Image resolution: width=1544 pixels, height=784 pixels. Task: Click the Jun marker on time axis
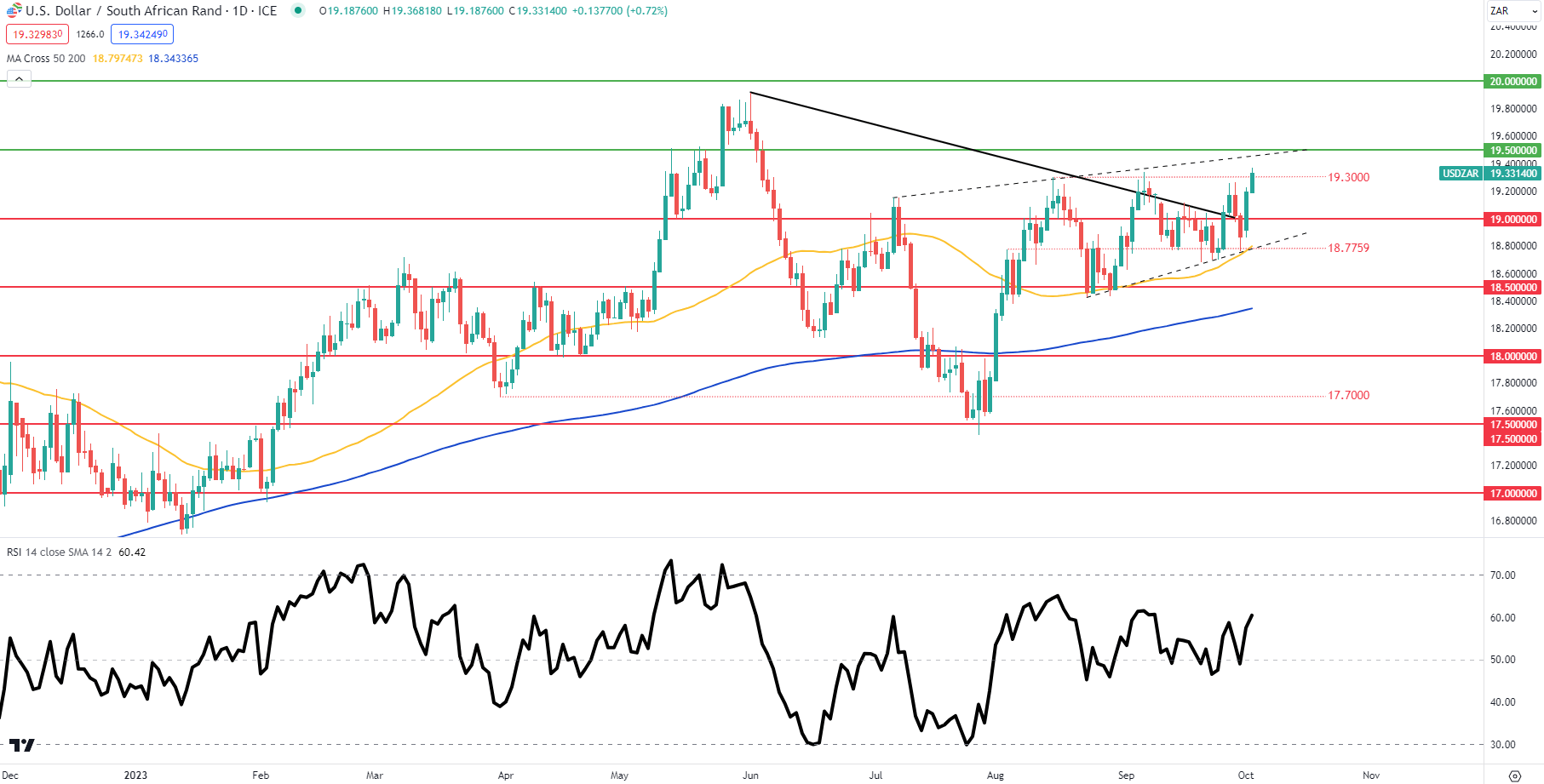(x=750, y=775)
